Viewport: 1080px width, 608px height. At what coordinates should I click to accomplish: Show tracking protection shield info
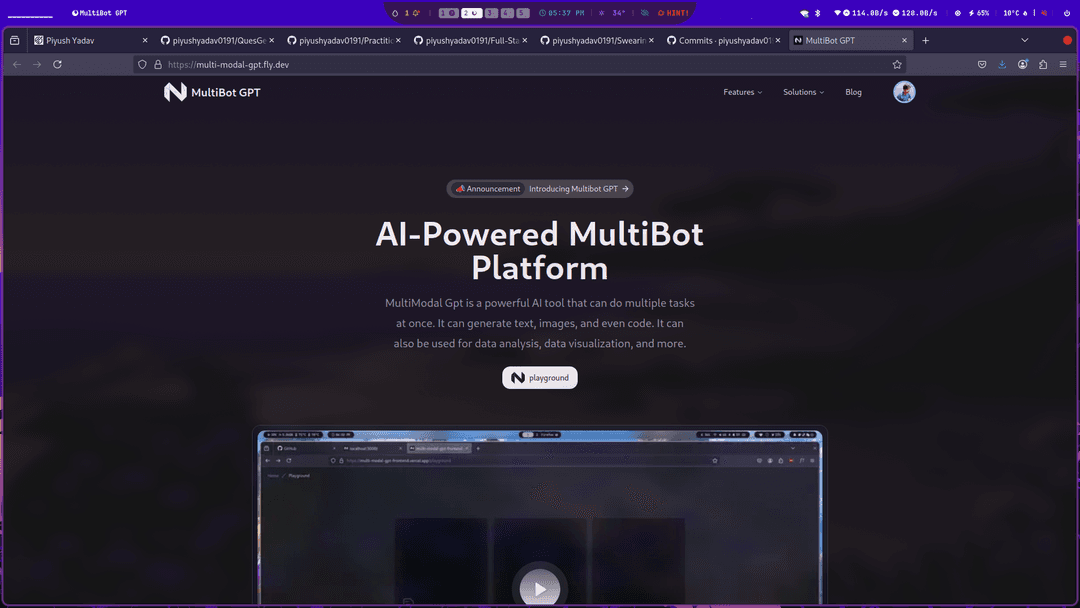tap(143, 65)
